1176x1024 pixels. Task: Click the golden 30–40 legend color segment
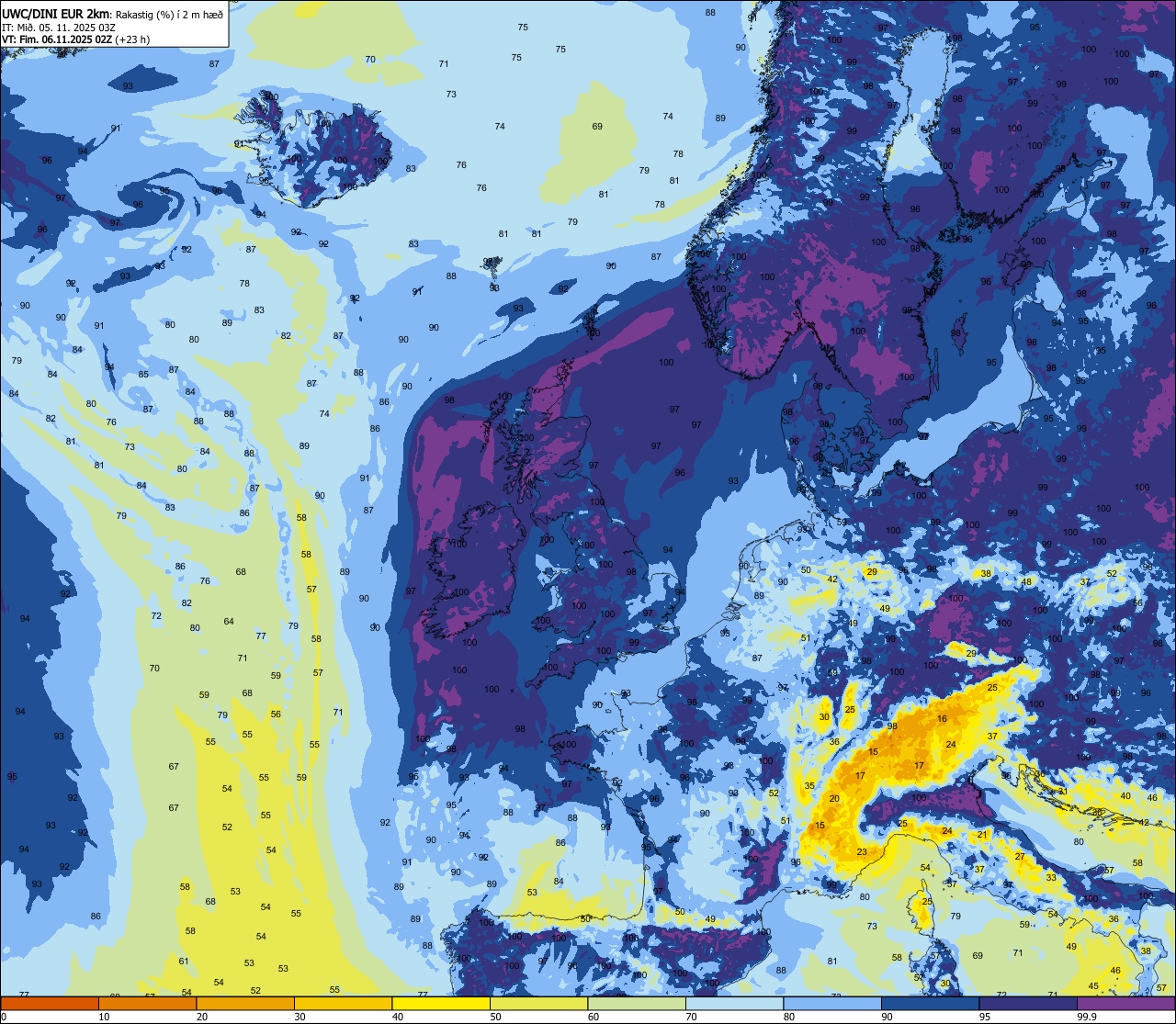click(343, 1004)
